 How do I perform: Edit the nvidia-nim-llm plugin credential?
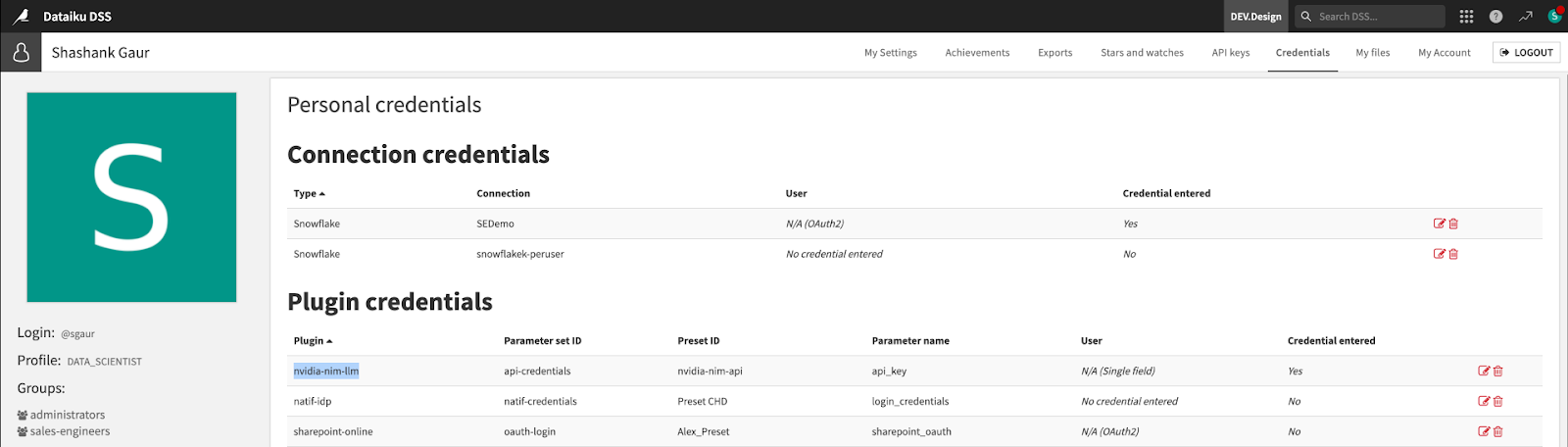(1484, 371)
